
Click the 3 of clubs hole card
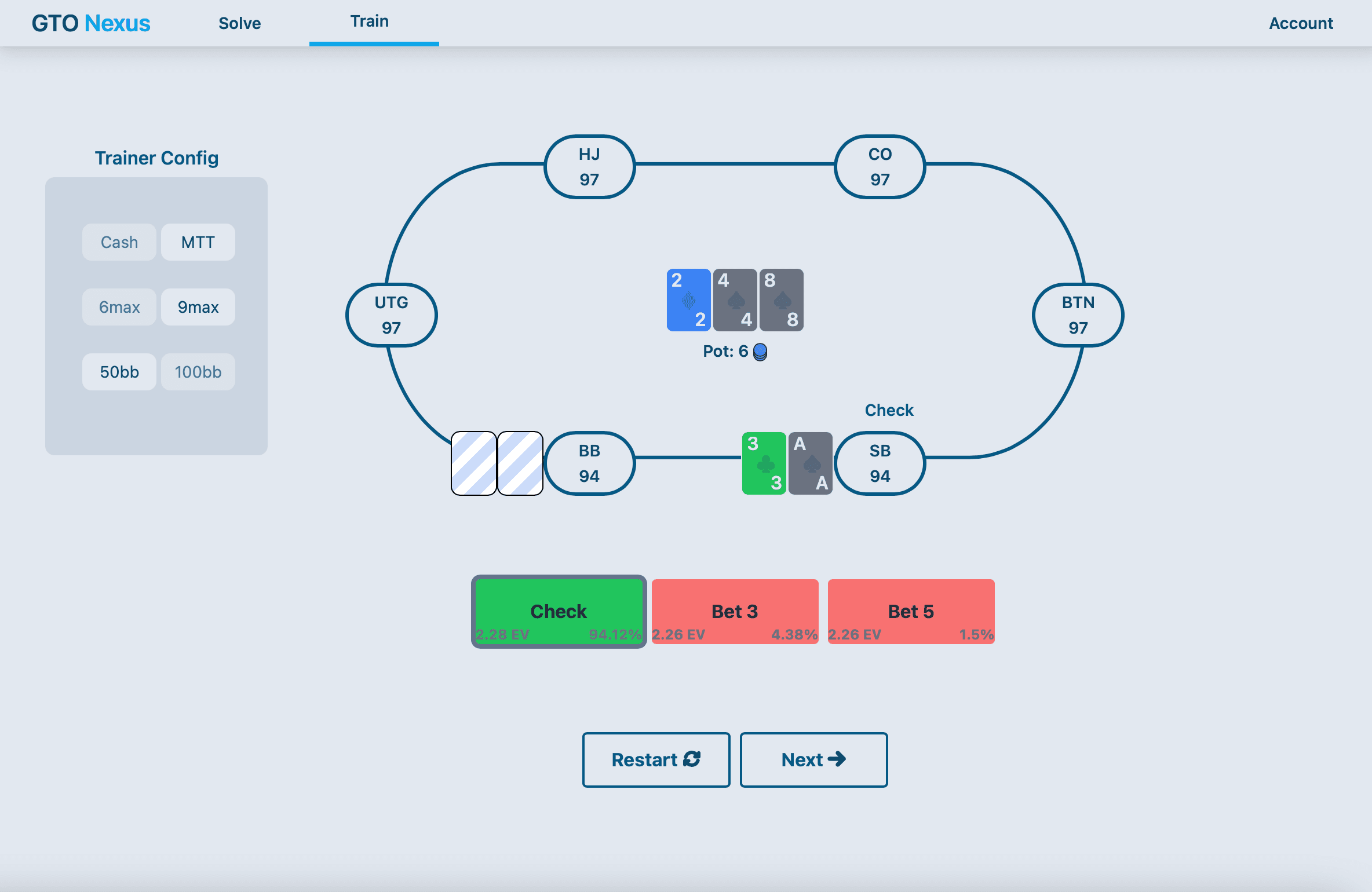click(764, 463)
